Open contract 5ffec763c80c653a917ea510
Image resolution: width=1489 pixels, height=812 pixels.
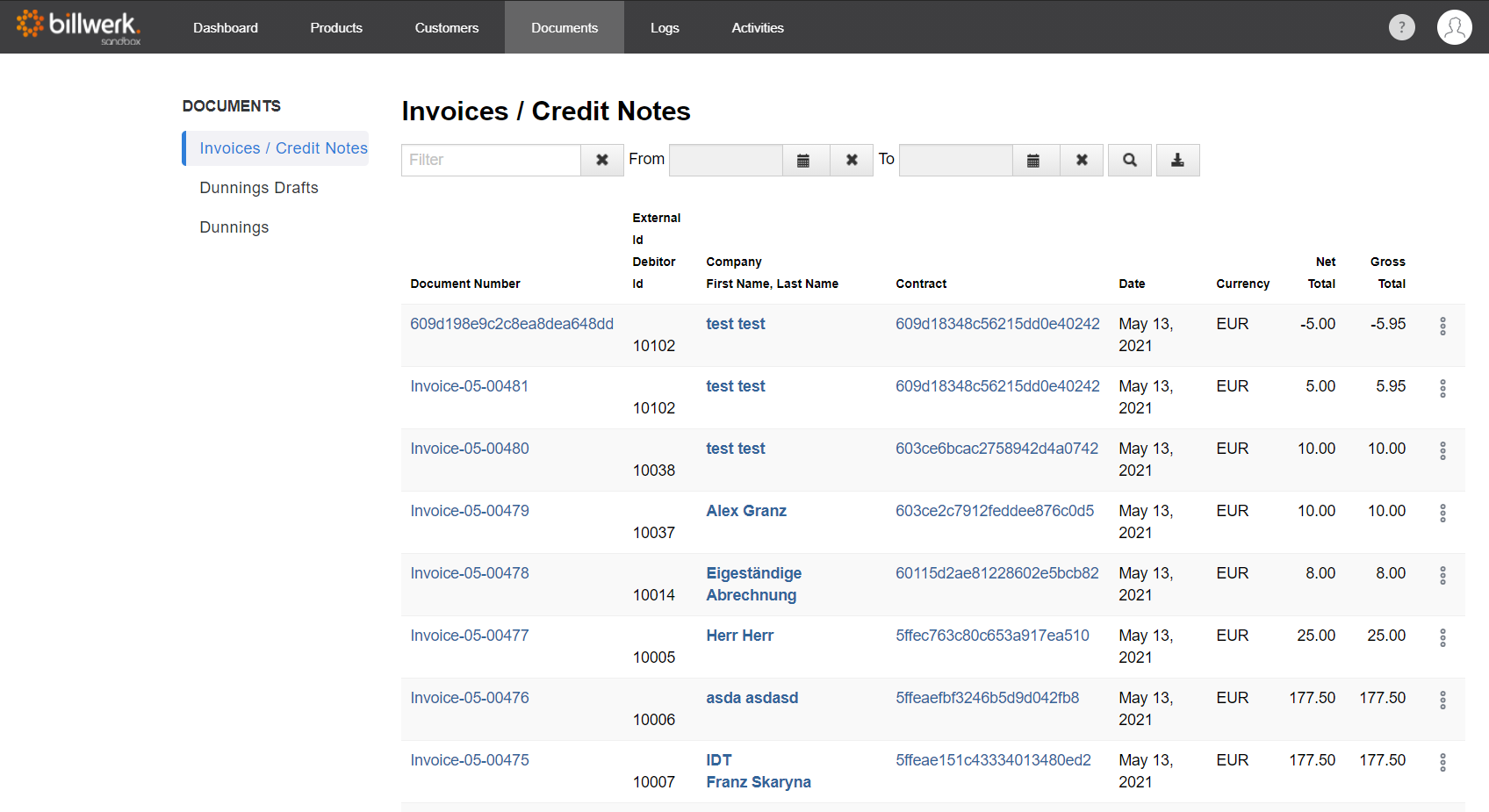tap(992, 636)
